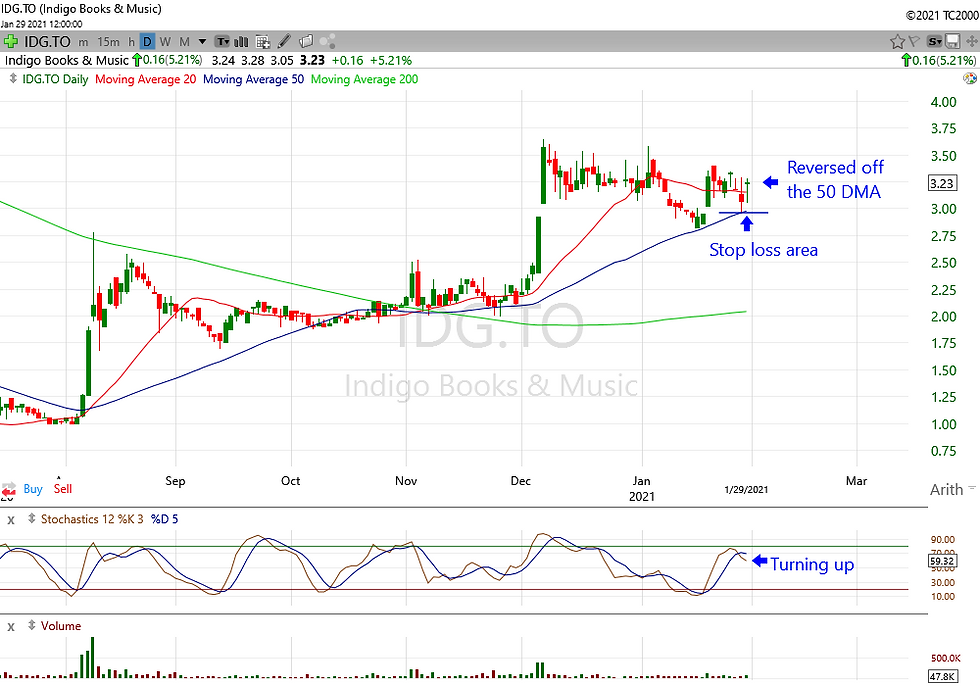Close the Stochastics pane with its x

[x=11, y=520]
